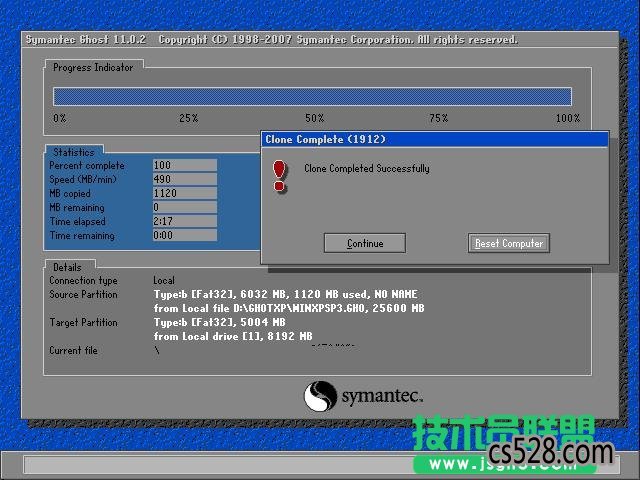Select the MB copied value 1120
This screenshot has width=640, height=480.
pyautogui.click(x=184, y=193)
